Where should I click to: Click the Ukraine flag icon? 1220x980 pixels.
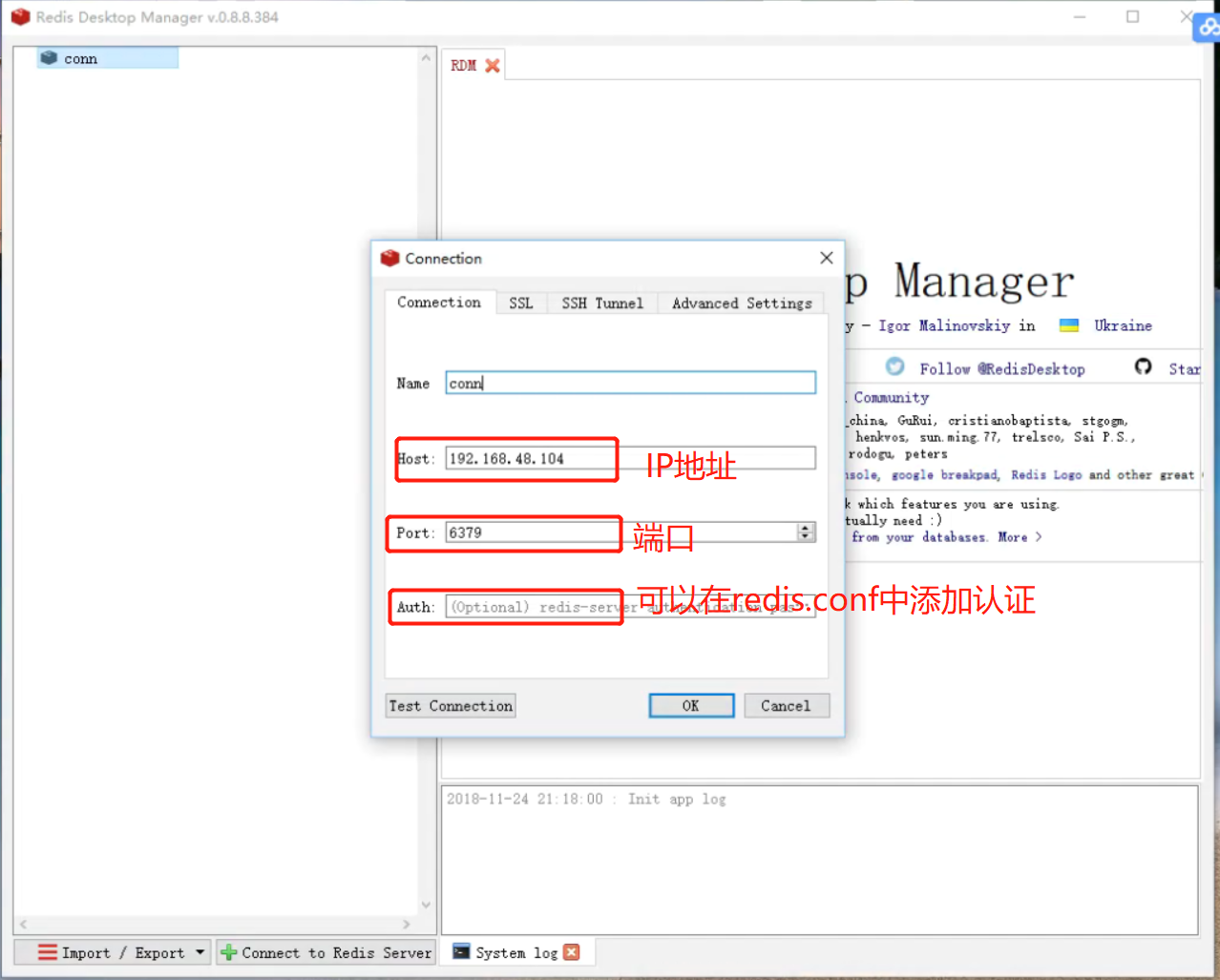point(1069,325)
